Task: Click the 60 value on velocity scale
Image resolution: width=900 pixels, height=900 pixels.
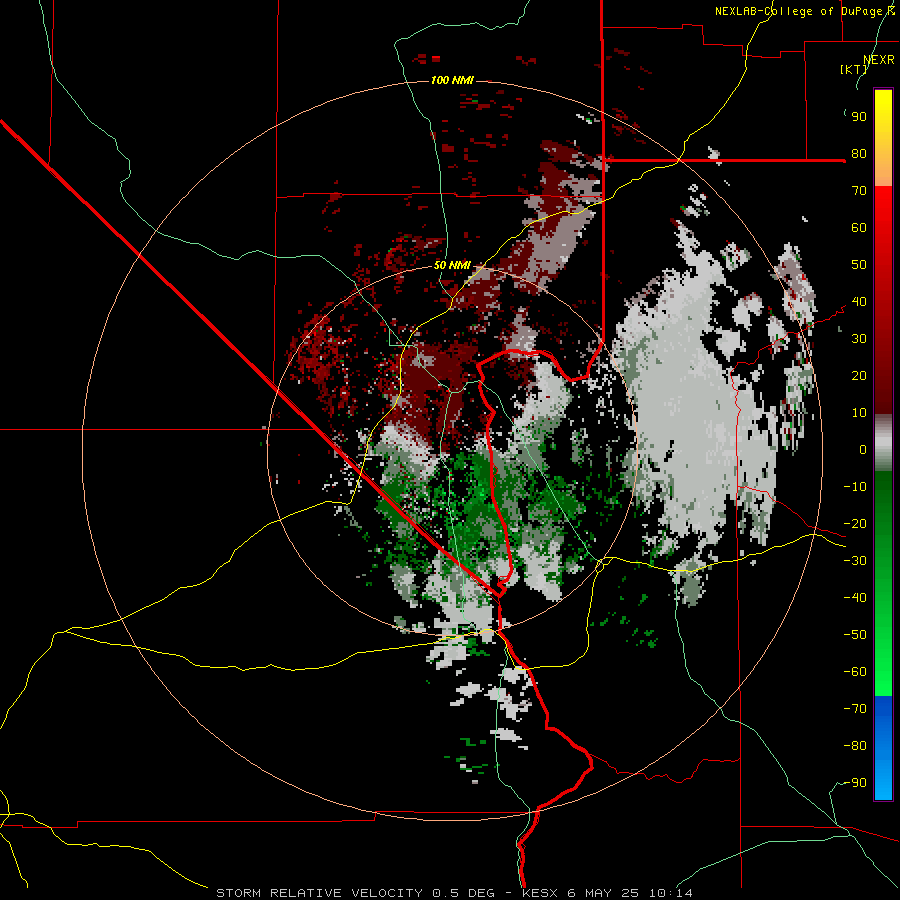Action: coord(859,228)
